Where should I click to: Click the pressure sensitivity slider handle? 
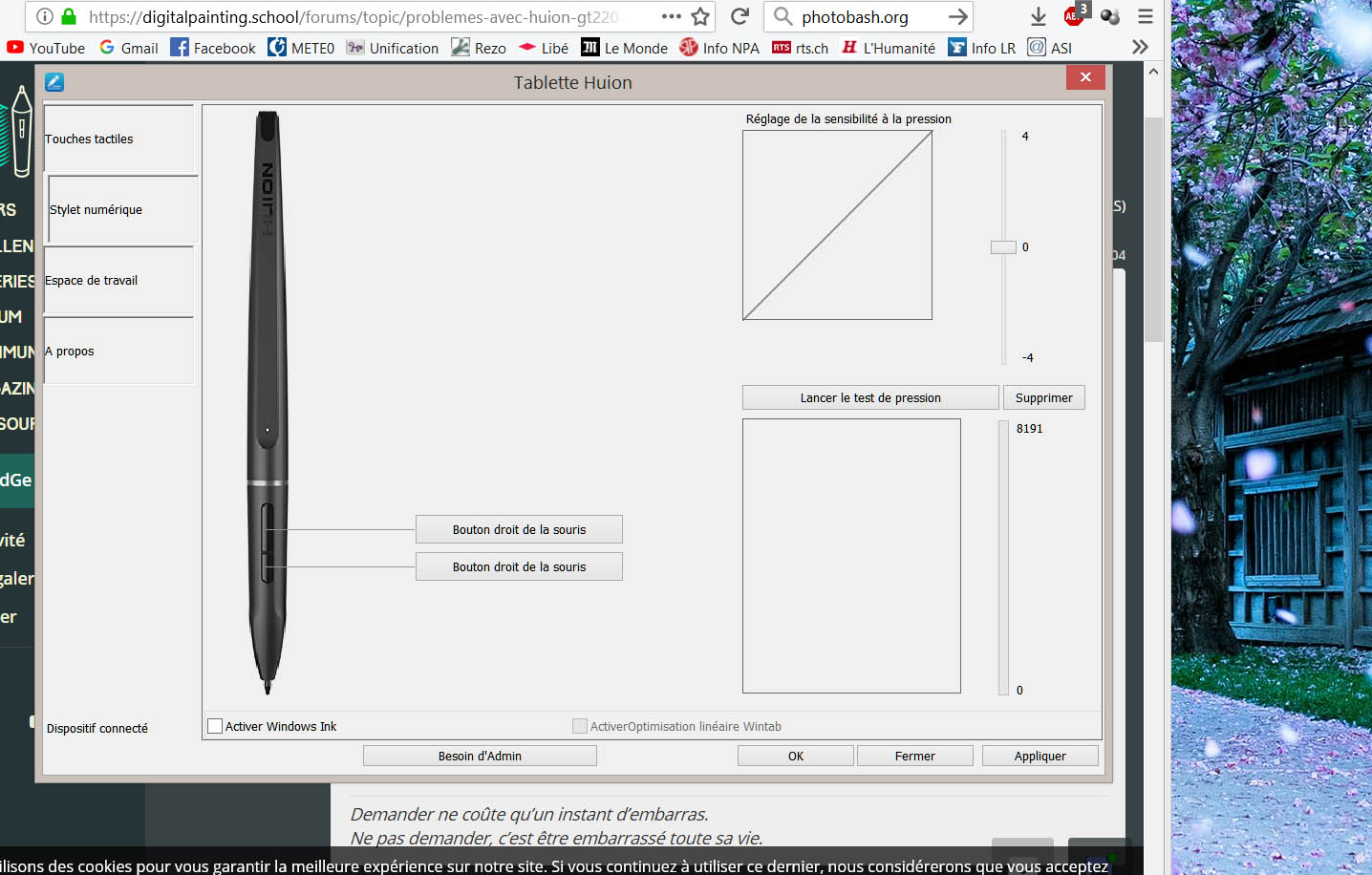(1003, 247)
